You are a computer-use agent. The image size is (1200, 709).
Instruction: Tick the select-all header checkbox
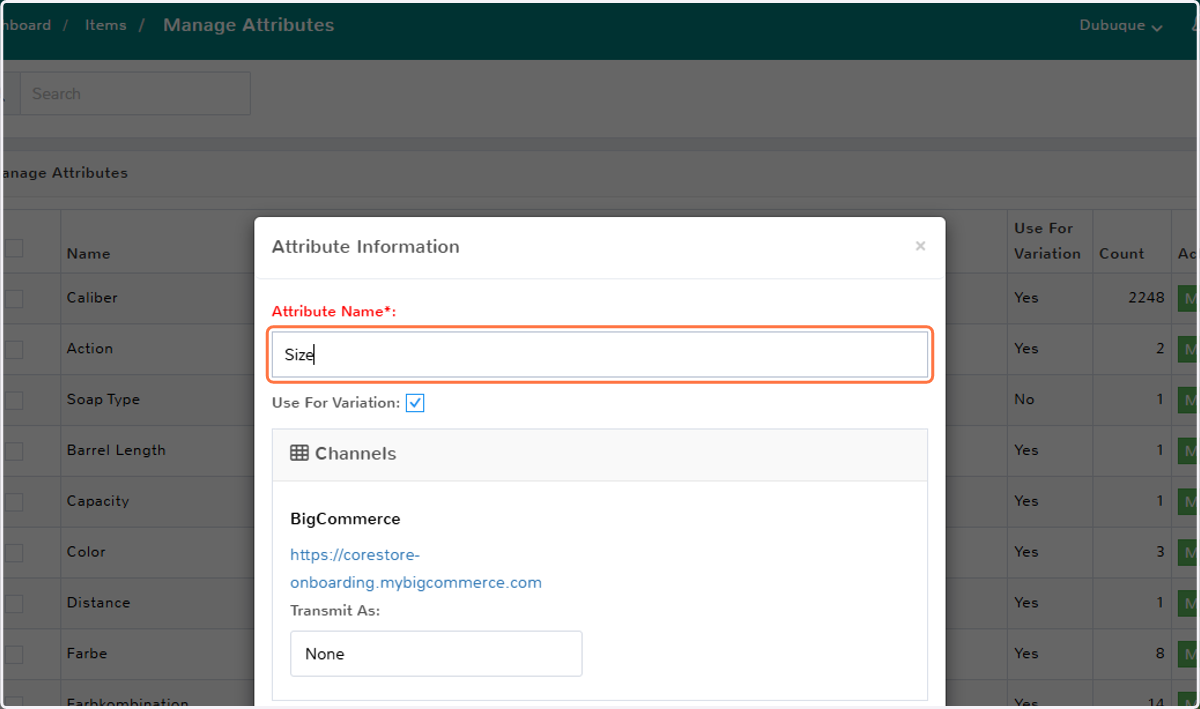click(x=13, y=248)
